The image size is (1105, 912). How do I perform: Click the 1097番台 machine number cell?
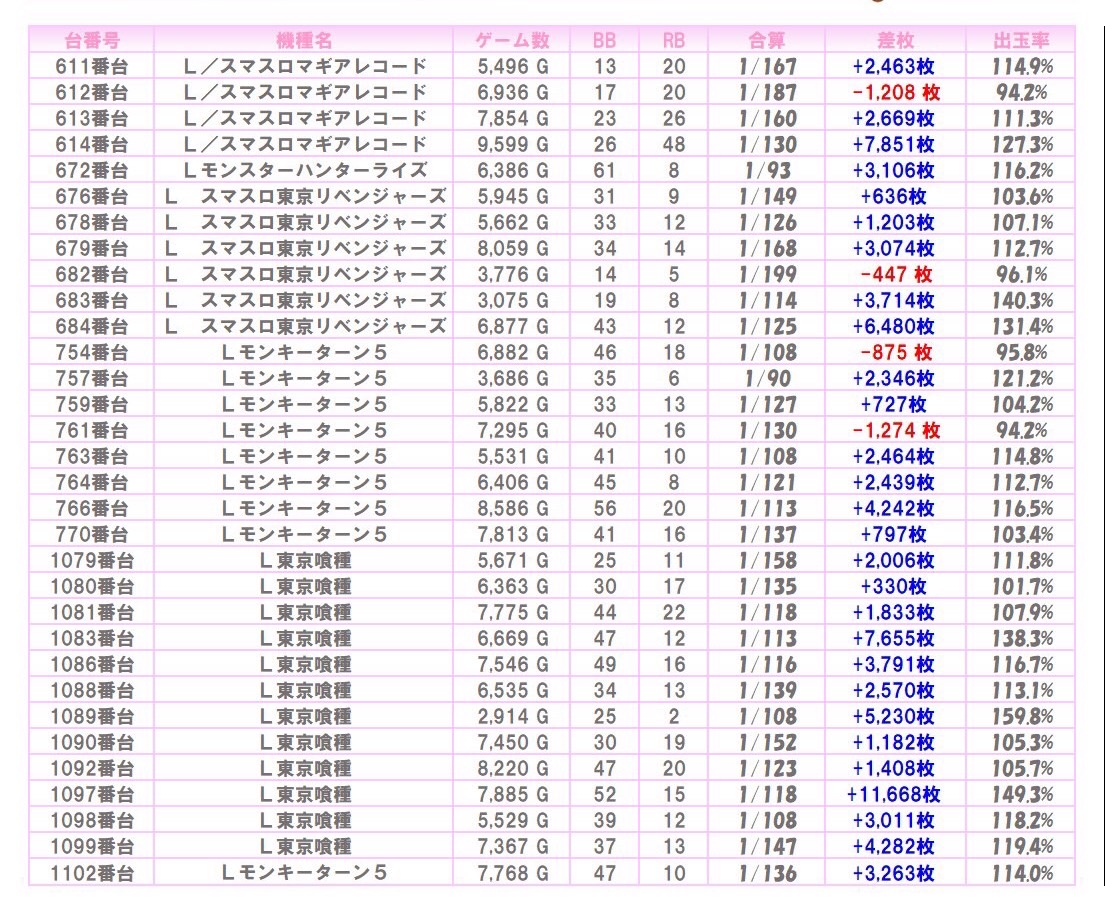92,795
